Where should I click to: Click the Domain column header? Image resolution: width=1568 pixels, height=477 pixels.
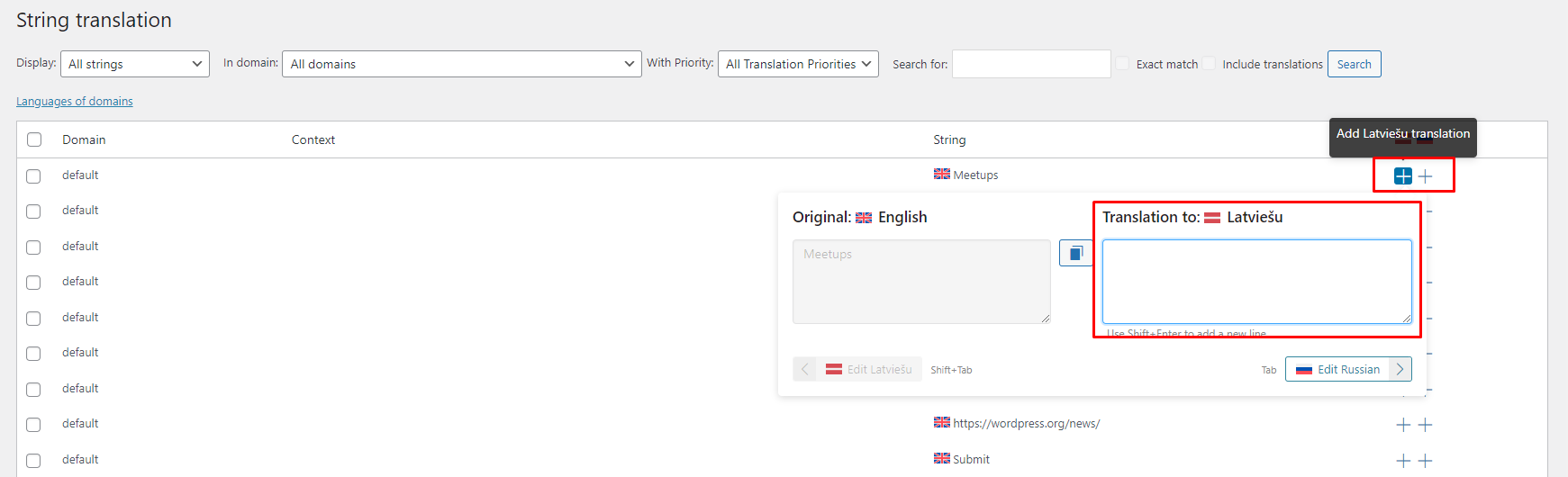(x=84, y=139)
